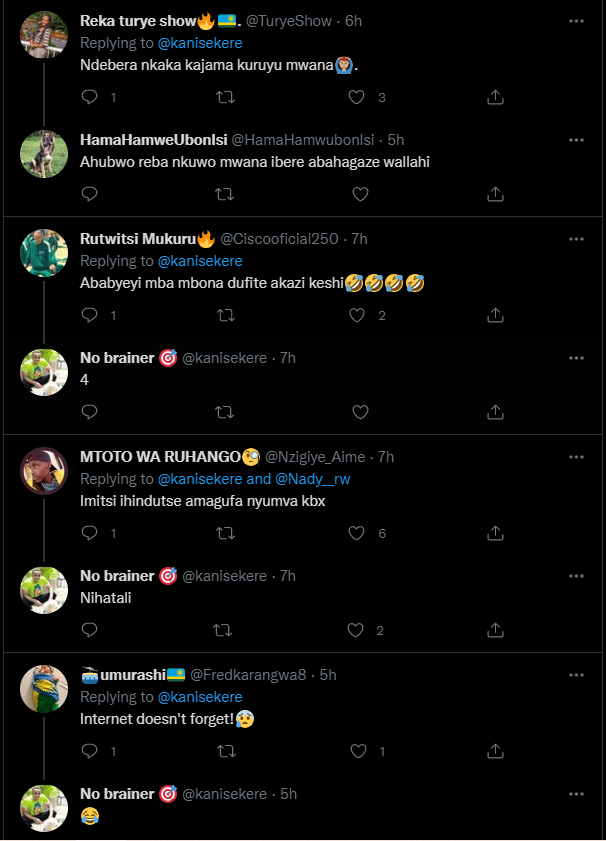
Task: Open more options for umurashi's tweet
Action: 576,674
